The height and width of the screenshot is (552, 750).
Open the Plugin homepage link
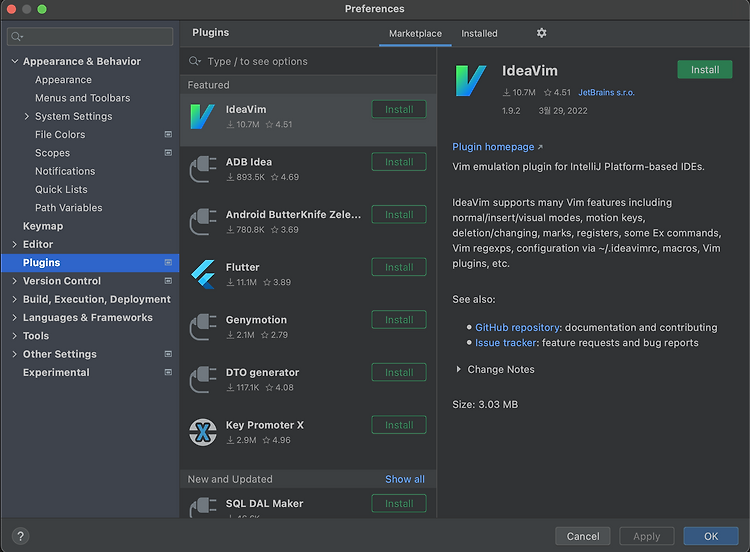[x=493, y=147]
